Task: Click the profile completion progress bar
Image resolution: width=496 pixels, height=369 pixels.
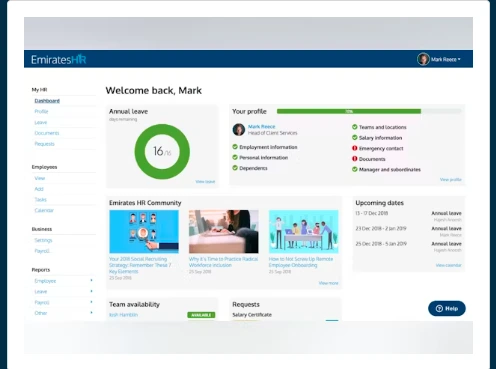Action: click(369, 111)
